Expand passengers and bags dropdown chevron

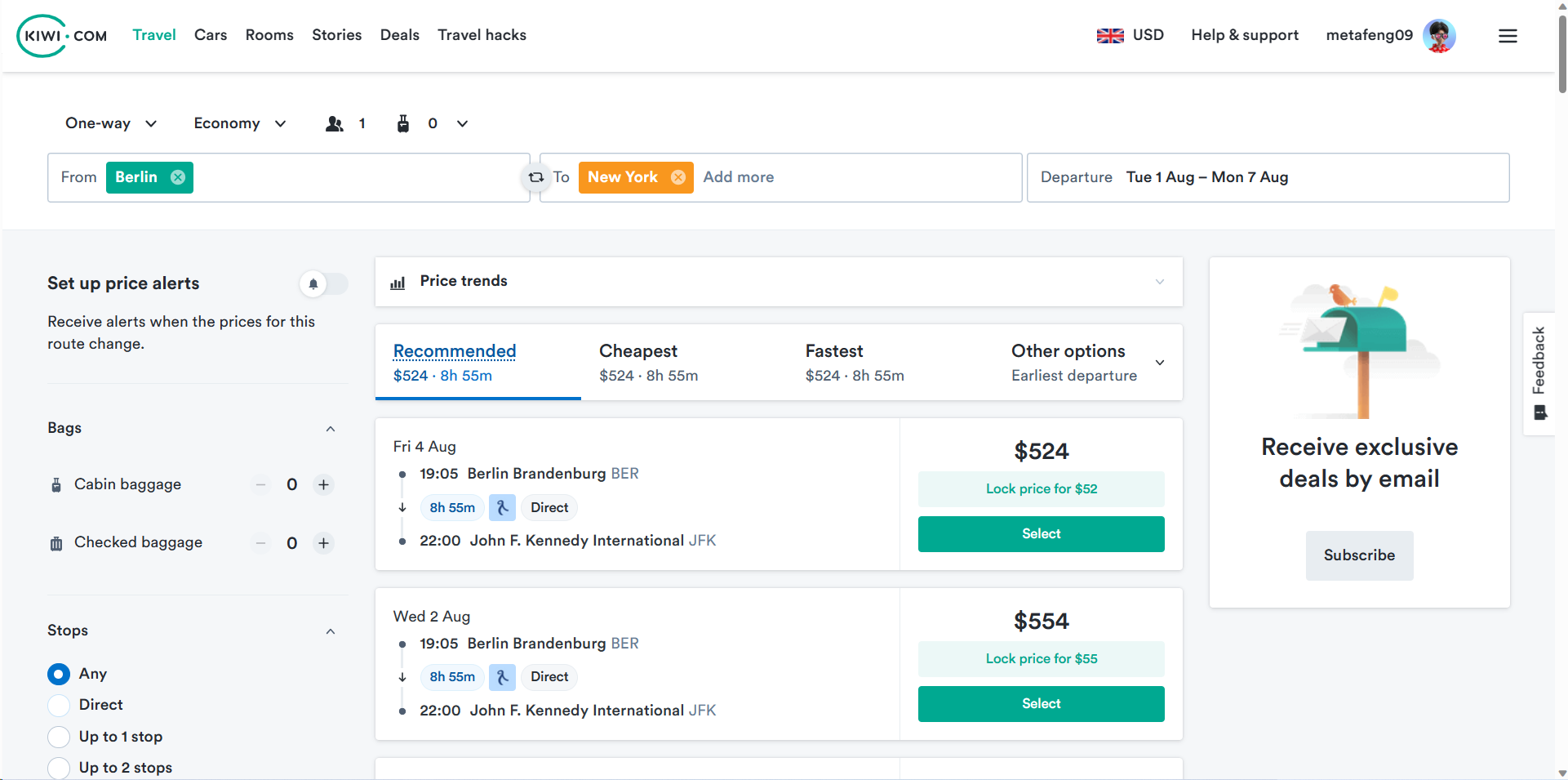click(x=462, y=123)
